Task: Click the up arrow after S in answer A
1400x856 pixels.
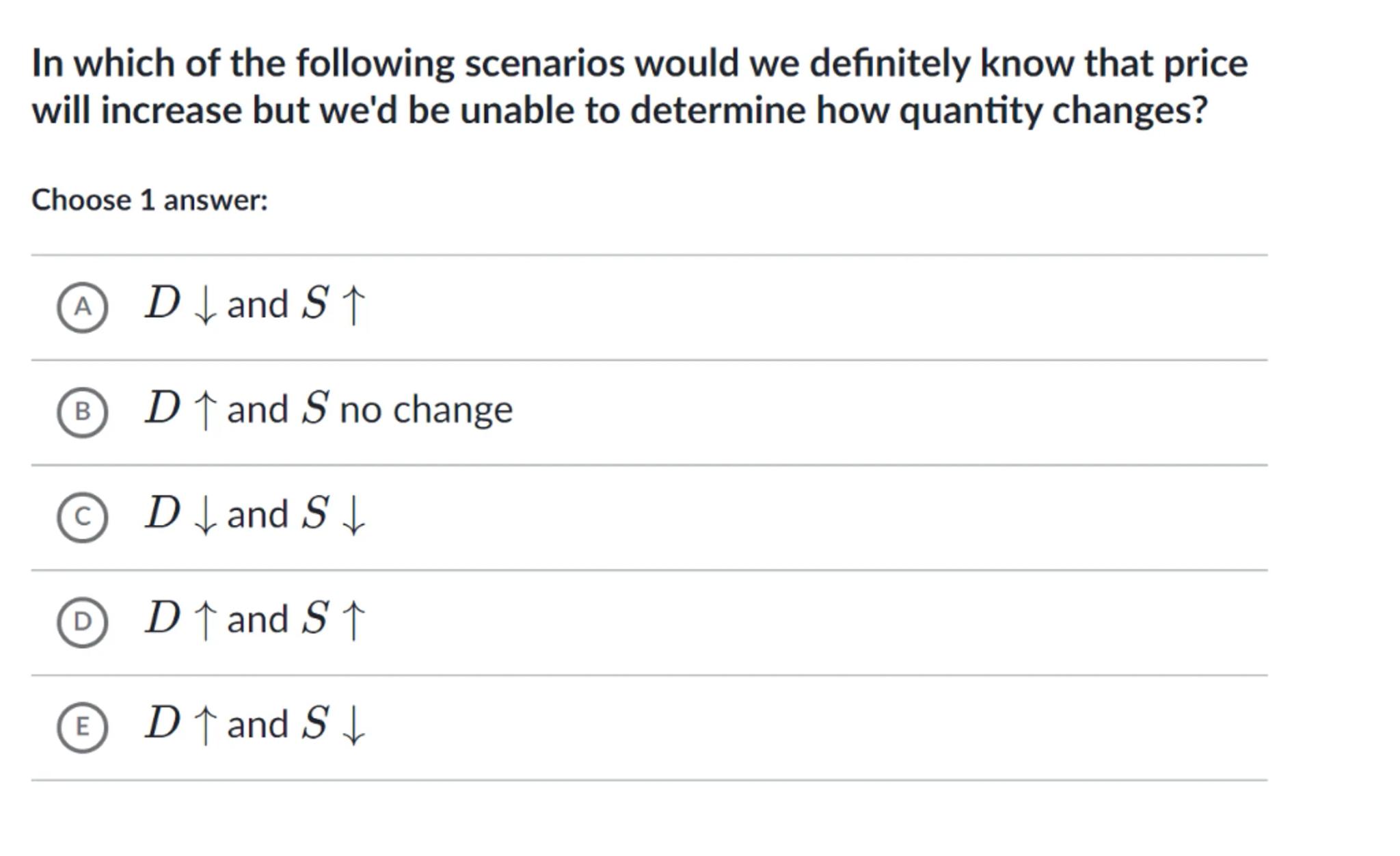Action: coord(353,305)
